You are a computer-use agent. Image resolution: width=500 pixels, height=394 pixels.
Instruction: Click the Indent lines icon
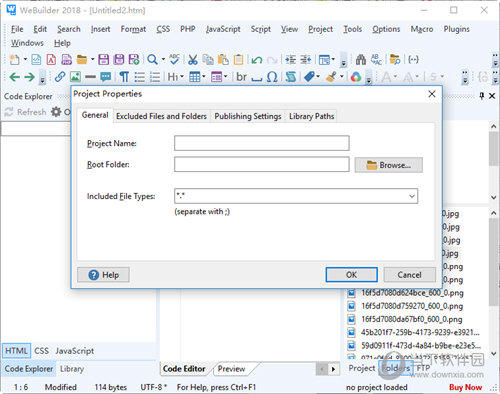tap(290, 60)
